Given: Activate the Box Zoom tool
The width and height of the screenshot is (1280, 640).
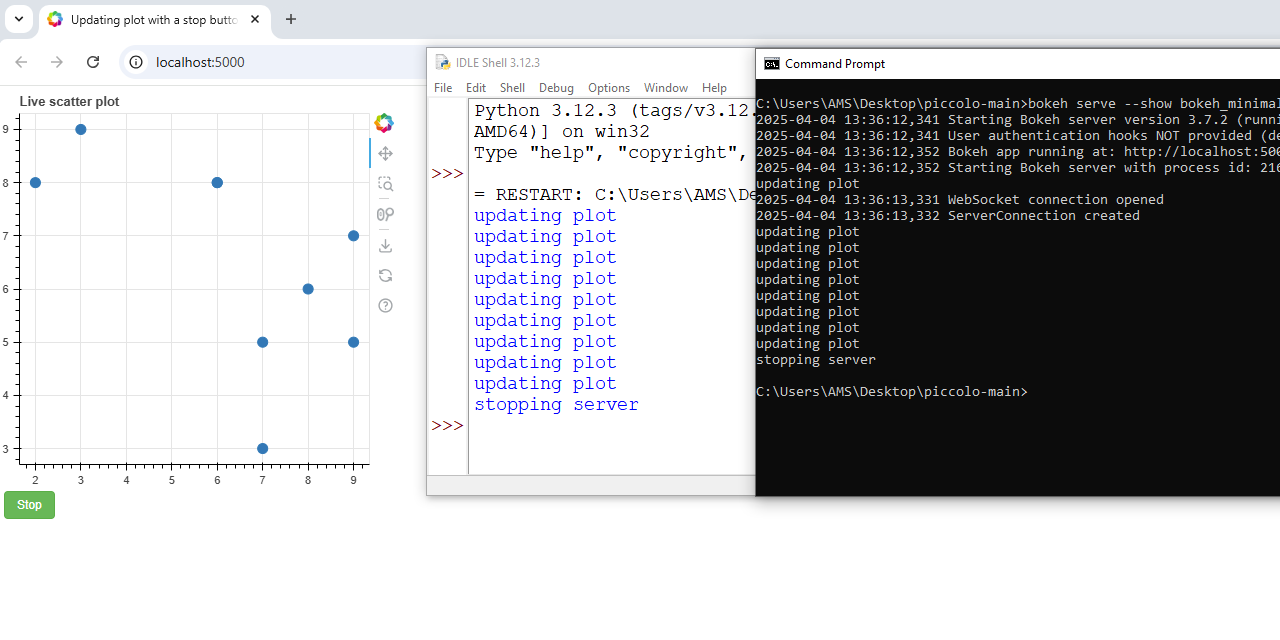Looking at the screenshot, I should 384,183.
